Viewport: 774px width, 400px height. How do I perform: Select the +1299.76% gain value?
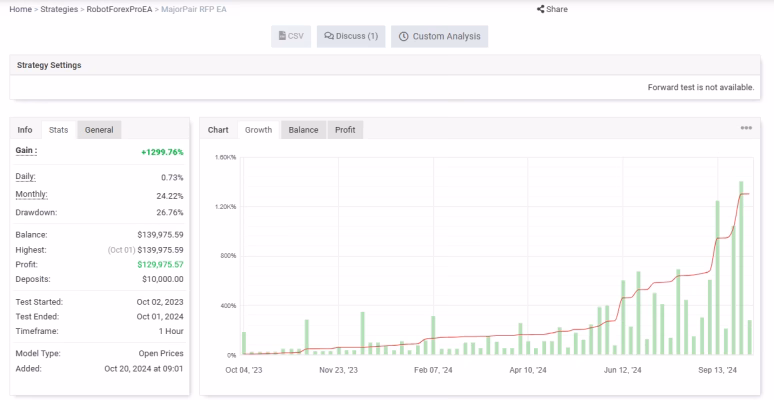point(162,152)
